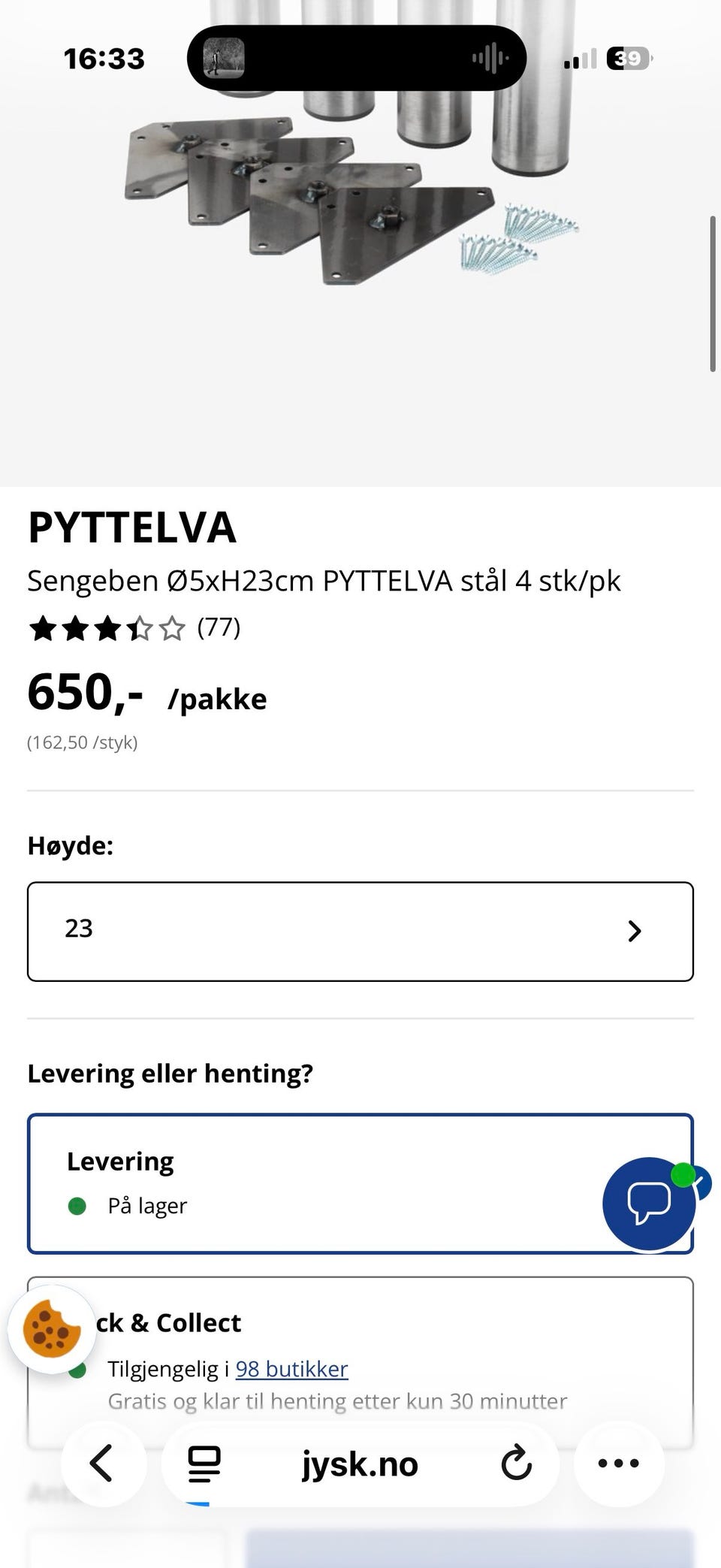Tap the star rating icons

[x=107, y=628]
